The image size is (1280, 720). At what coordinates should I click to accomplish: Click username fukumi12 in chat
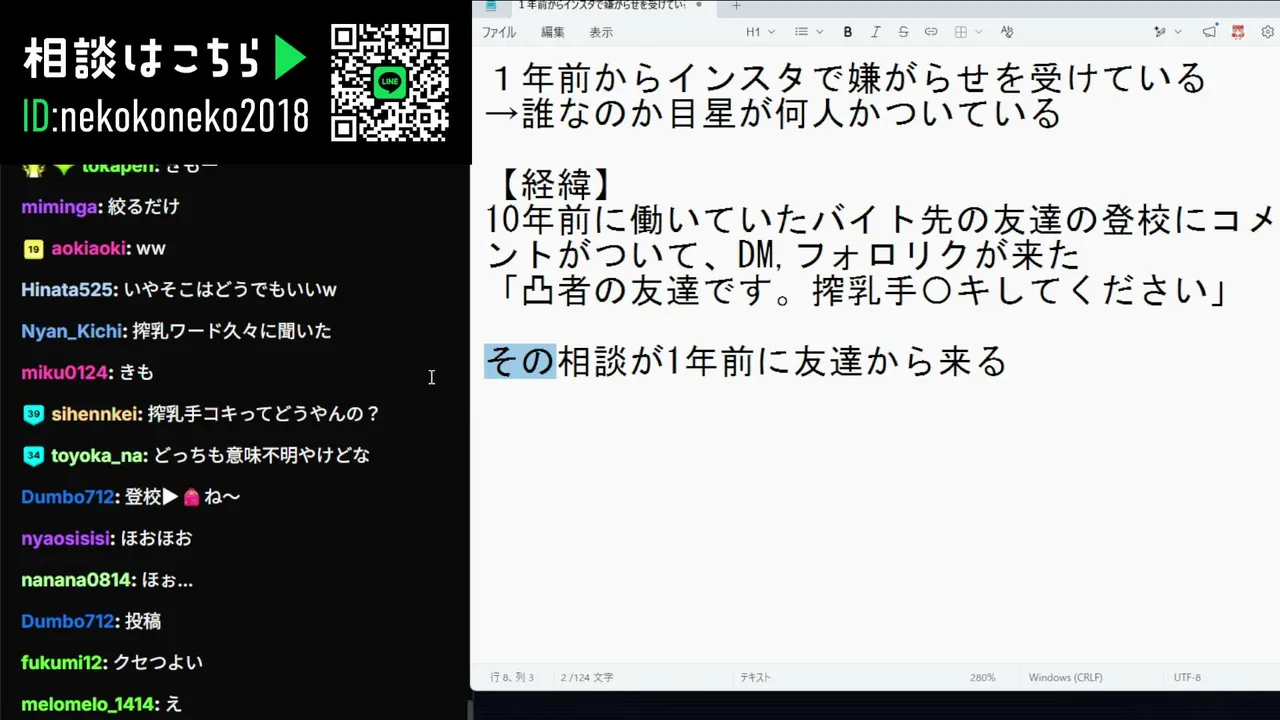[x=61, y=662]
